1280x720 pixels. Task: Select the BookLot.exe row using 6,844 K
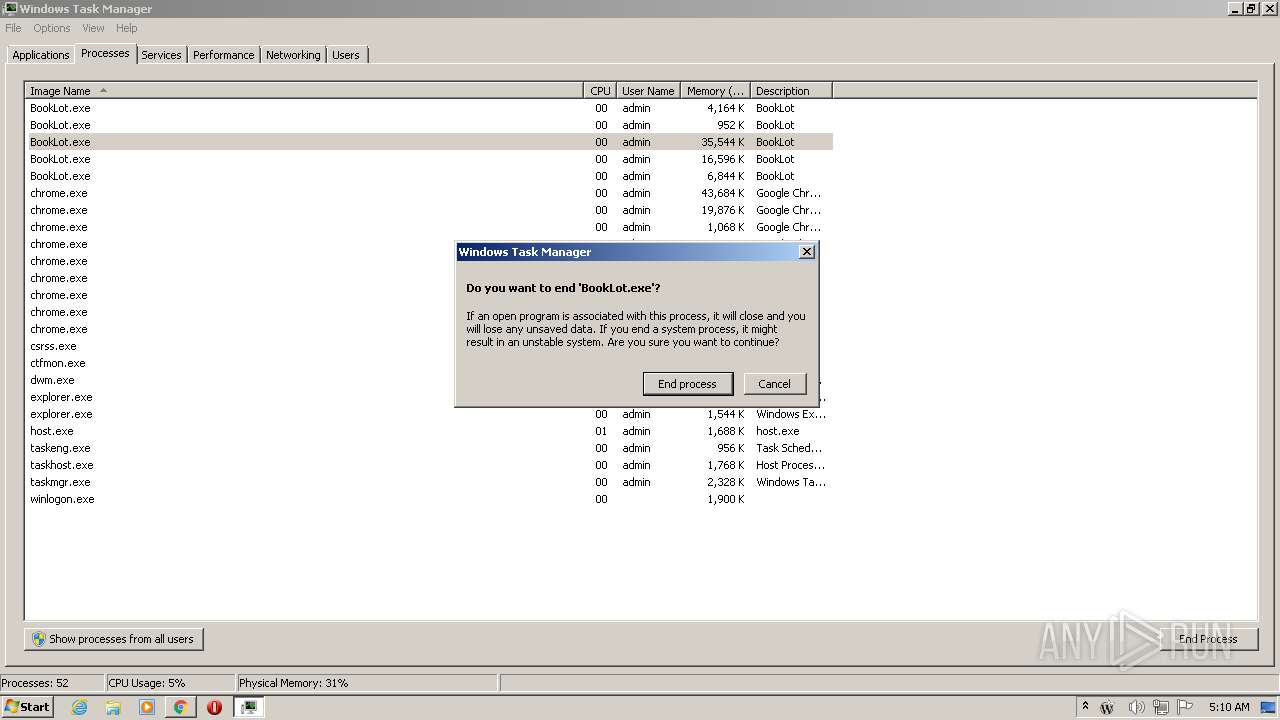429,176
